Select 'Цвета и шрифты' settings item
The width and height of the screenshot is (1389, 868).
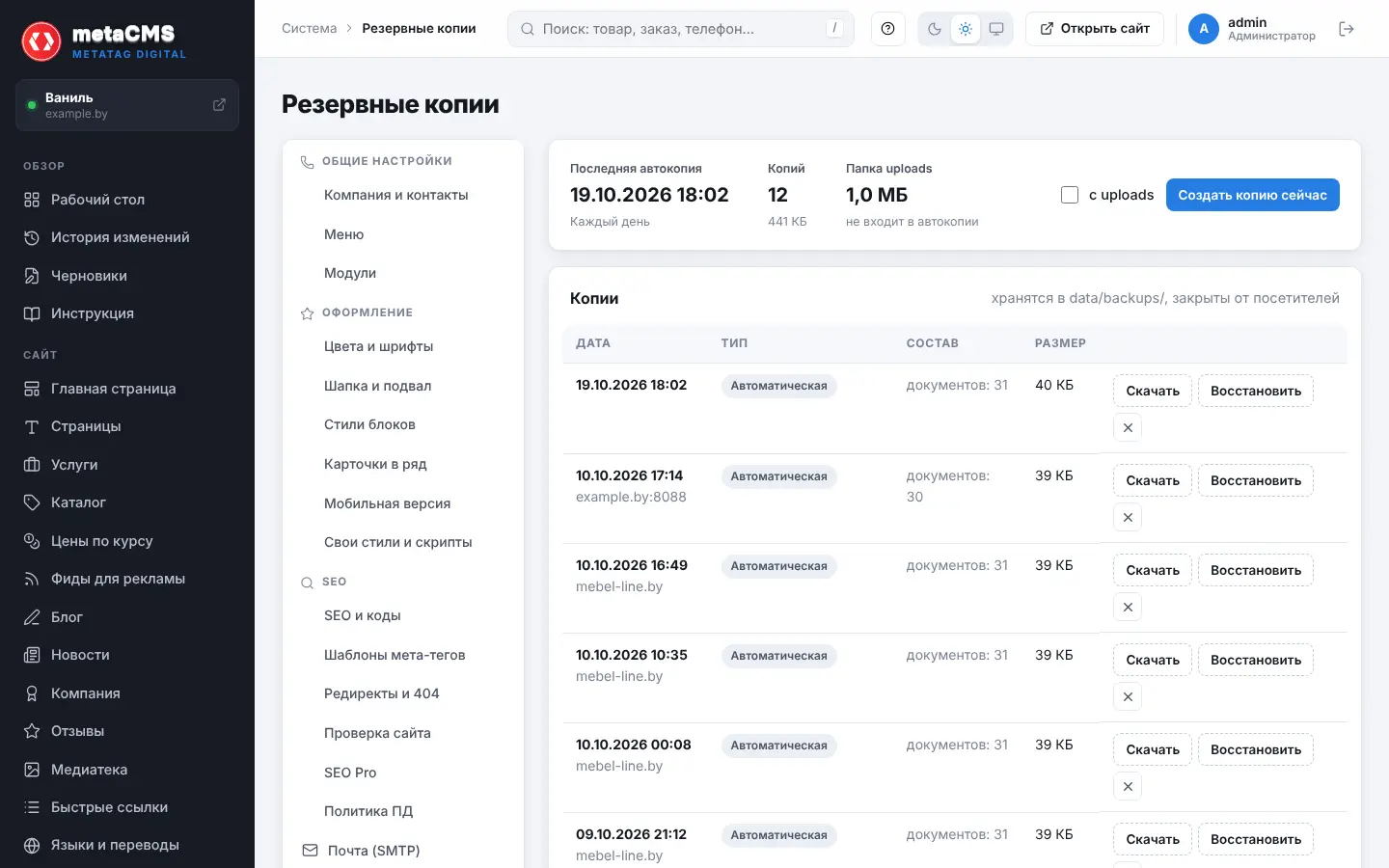(x=403, y=346)
